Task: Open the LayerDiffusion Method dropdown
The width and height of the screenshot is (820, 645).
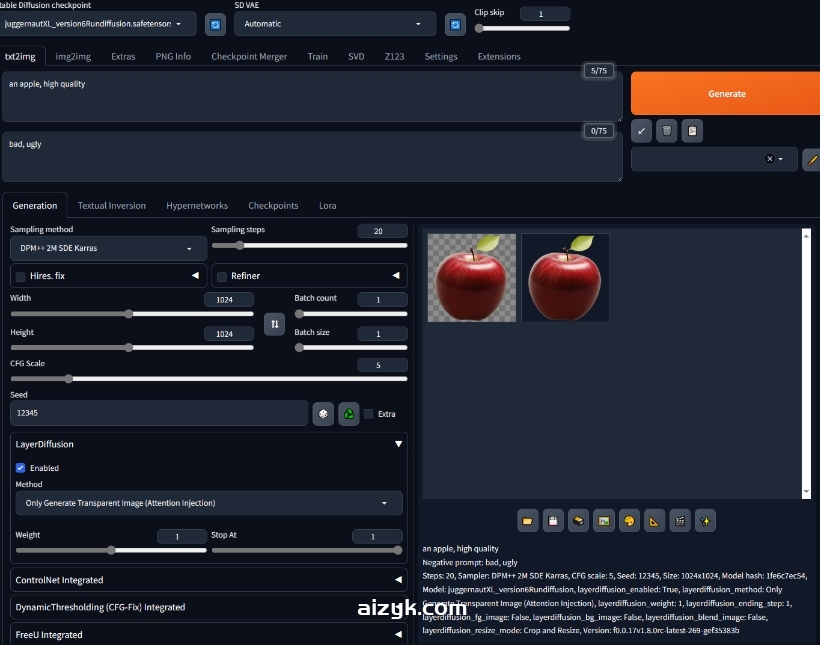Action: pos(208,503)
